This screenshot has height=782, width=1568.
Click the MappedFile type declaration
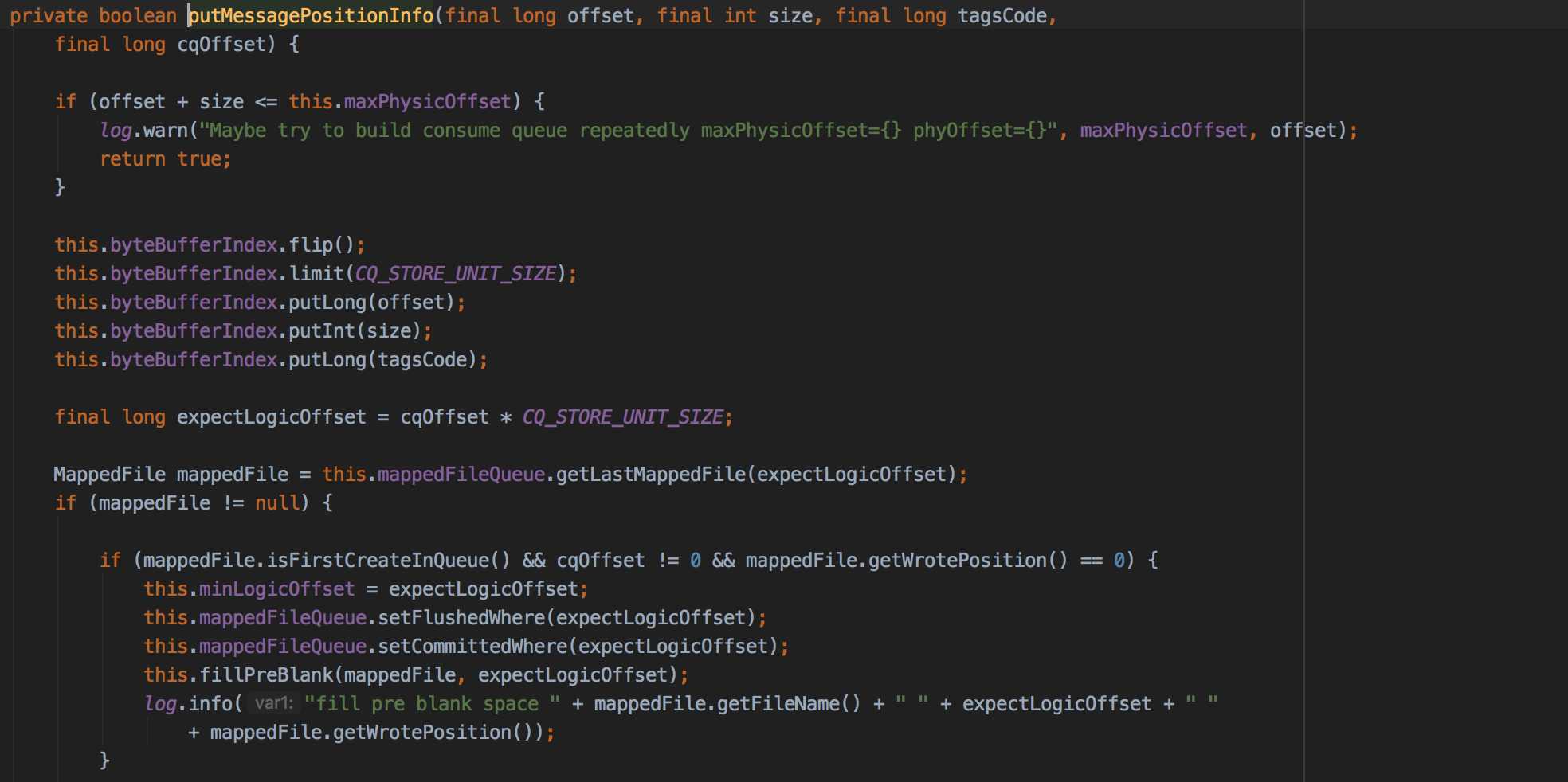tap(109, 474)
